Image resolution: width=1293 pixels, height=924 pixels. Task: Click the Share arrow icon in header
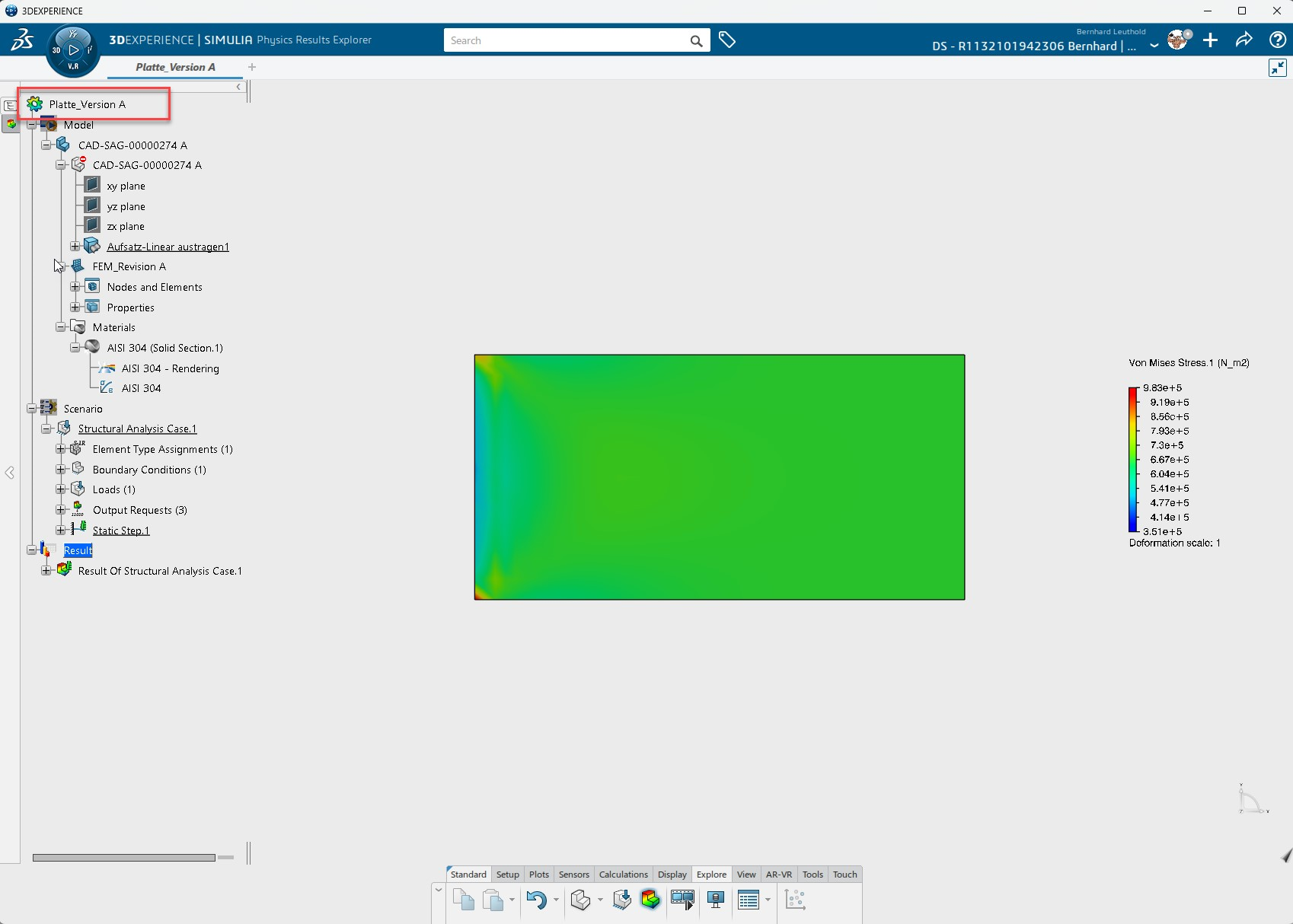(1244, 40)
